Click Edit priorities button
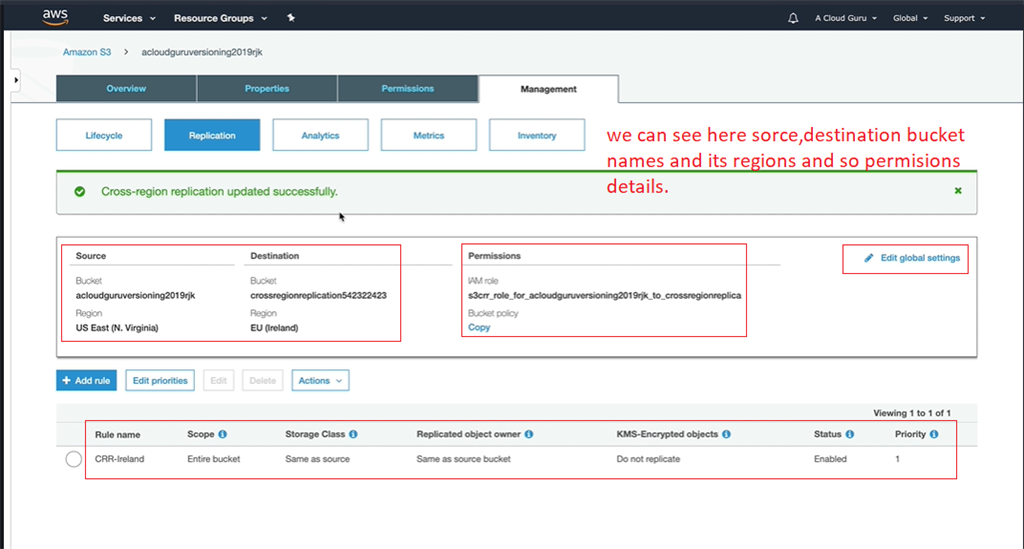Screen dimensions: 1024x549 click(x=160, y=381)
